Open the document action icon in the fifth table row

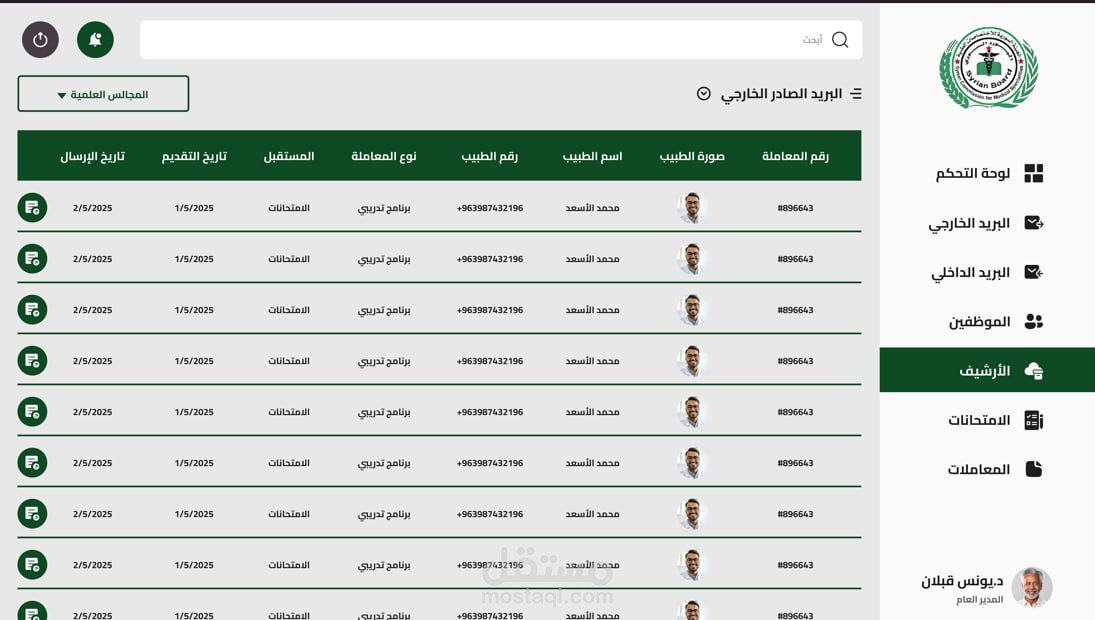coord(32,411)
